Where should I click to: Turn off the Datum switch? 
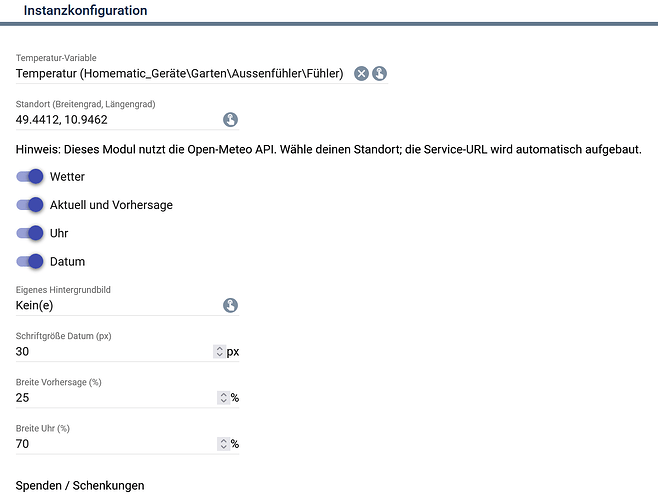pos(30,262)
